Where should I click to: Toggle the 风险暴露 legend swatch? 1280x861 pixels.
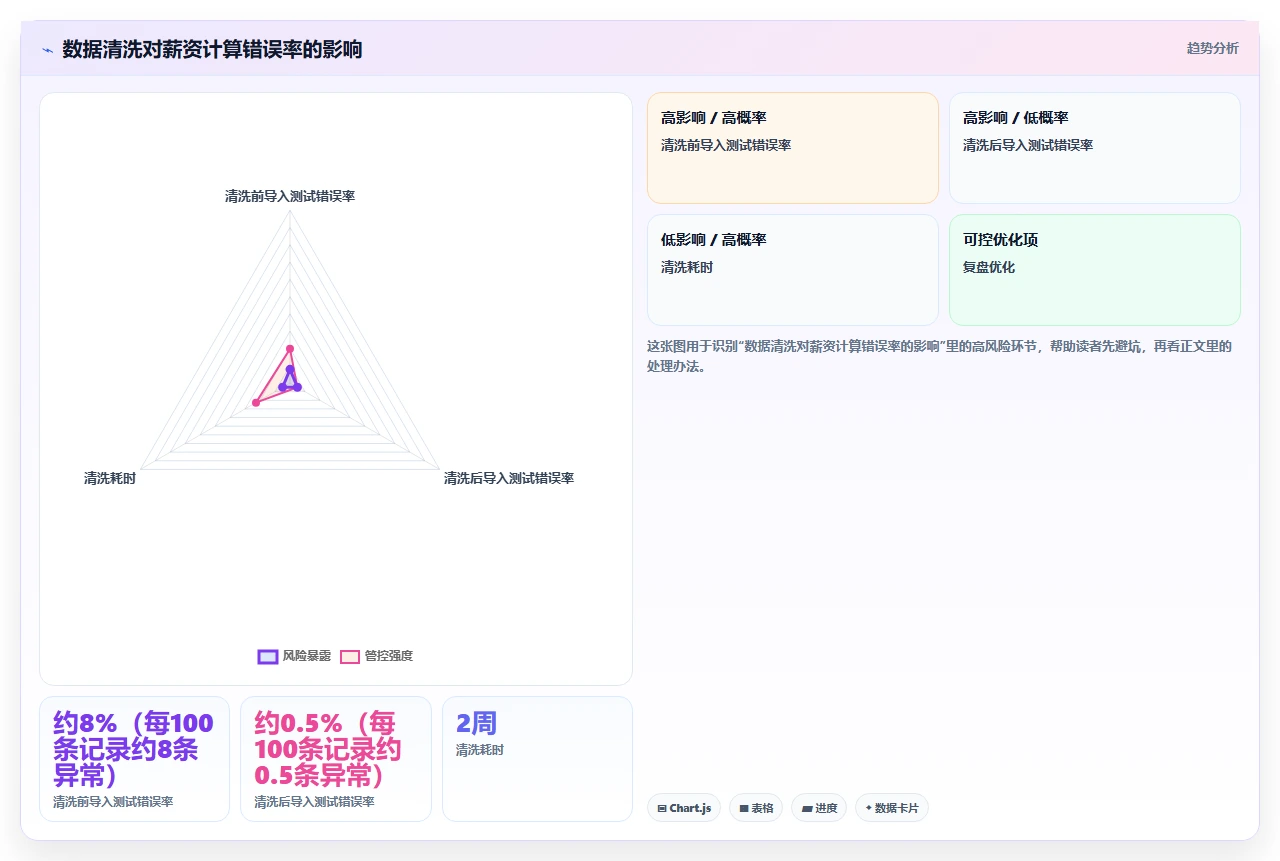click(x=267, y=656)
